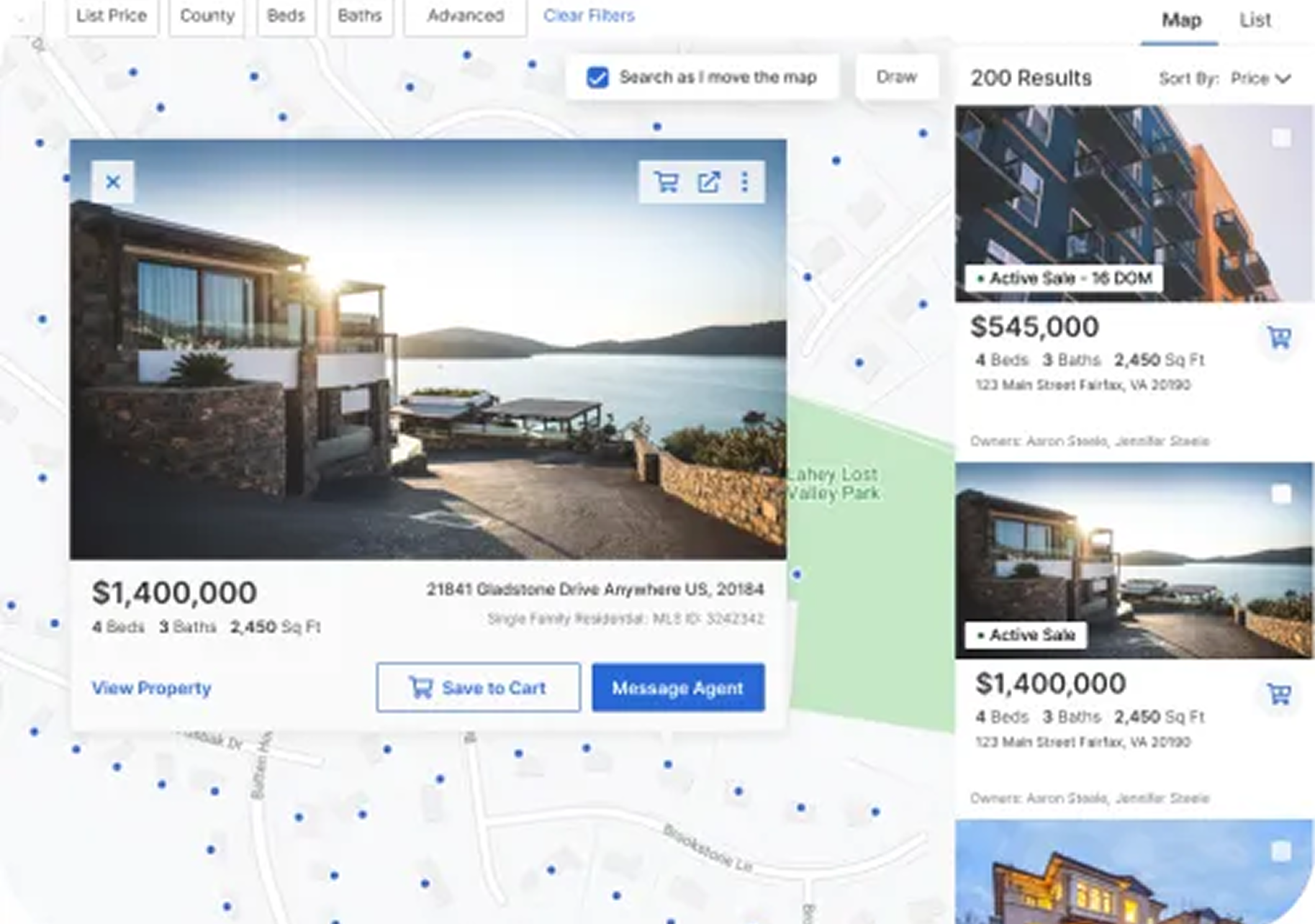Add the $1,400,000 sidebar listing to cart
The width and height of the screenshot is (1315, 924).
pyautogui.click(x=1279, y=694)
